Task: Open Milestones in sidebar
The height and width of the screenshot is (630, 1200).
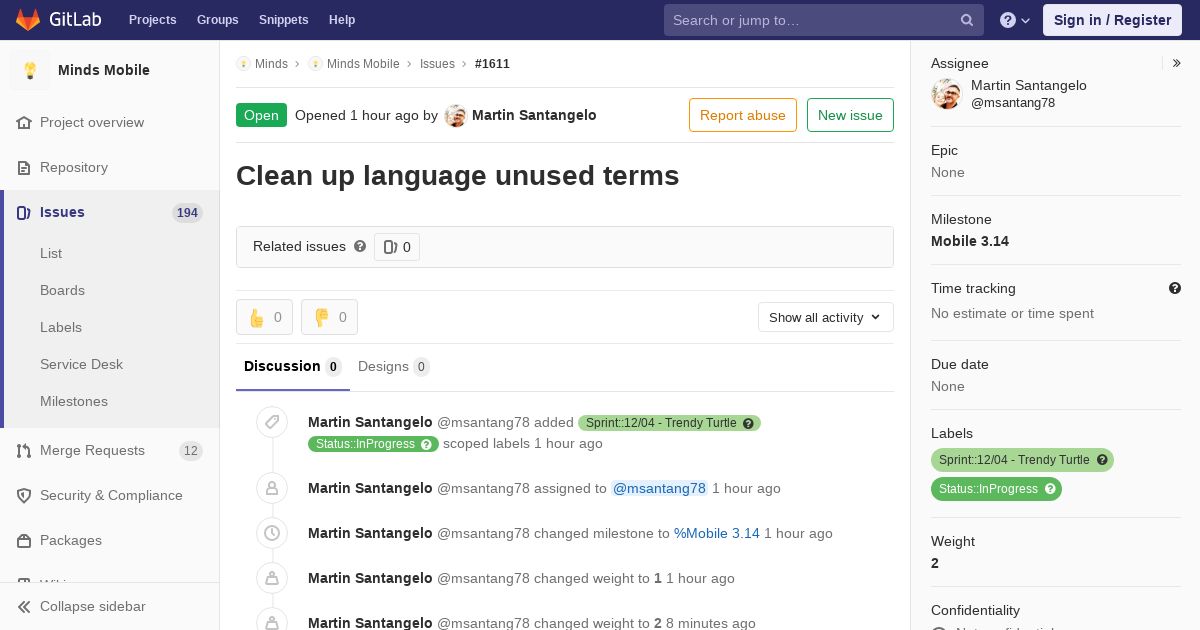Action: [x=74, y=401]
